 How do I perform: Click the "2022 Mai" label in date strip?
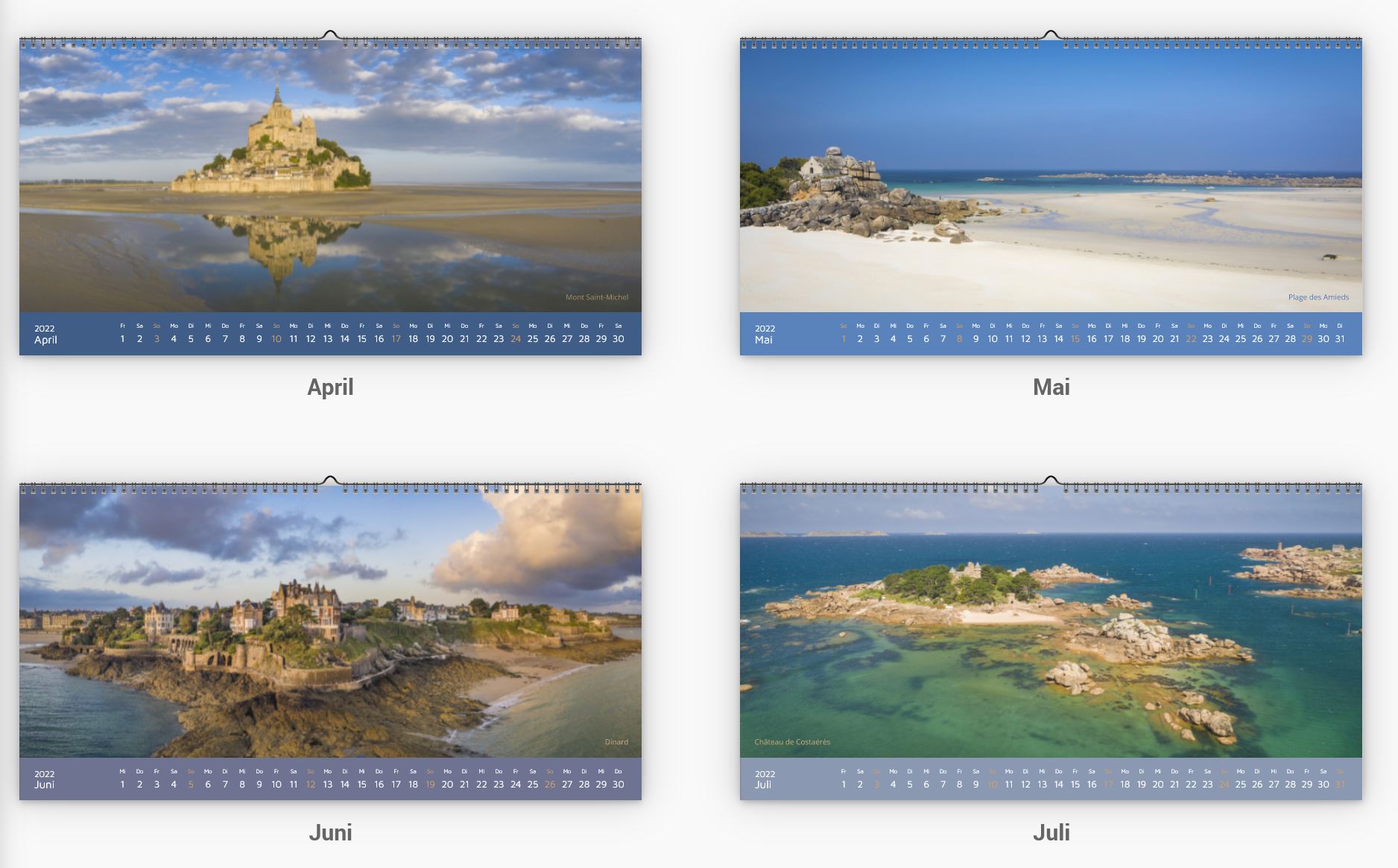[x=765, y=335]
